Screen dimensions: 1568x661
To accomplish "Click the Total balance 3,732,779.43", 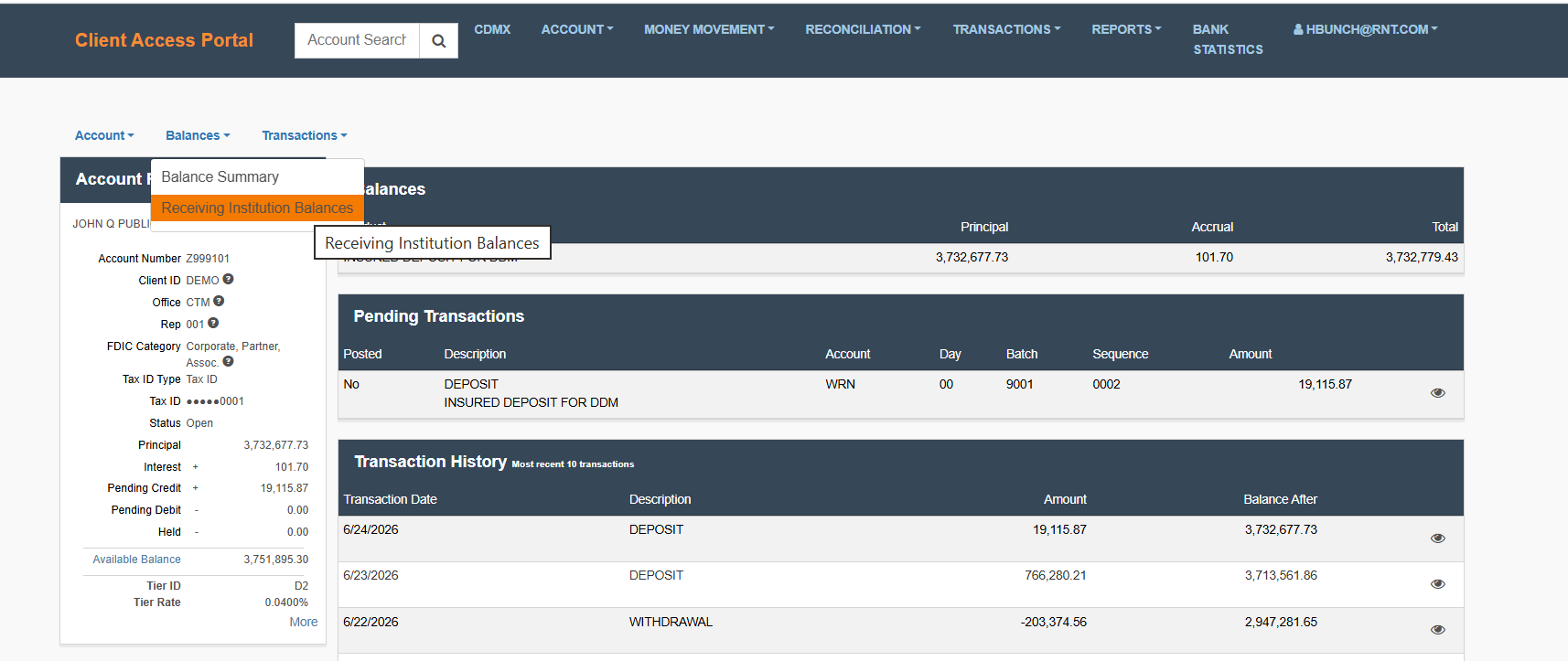I will [1422, 257].
